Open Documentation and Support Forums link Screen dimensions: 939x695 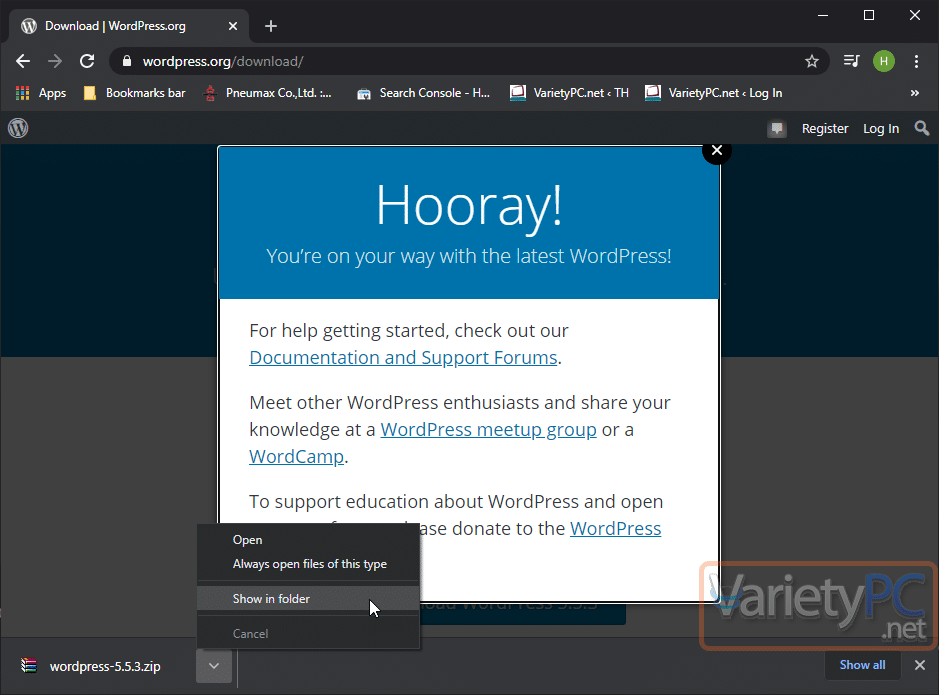[x=403, y=357]
